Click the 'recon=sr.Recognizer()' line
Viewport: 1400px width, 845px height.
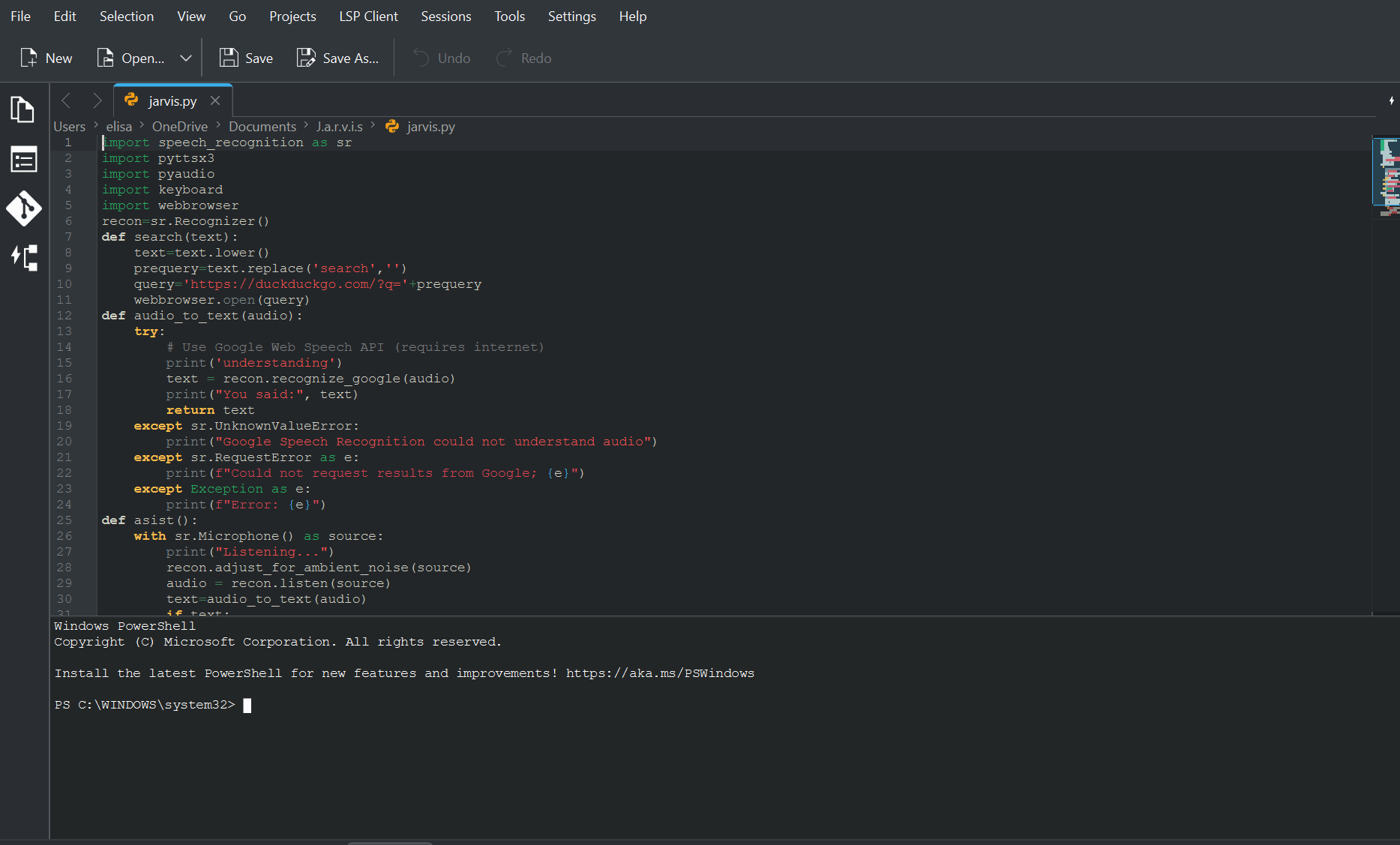pyautogui.click(x=185, y=221)
